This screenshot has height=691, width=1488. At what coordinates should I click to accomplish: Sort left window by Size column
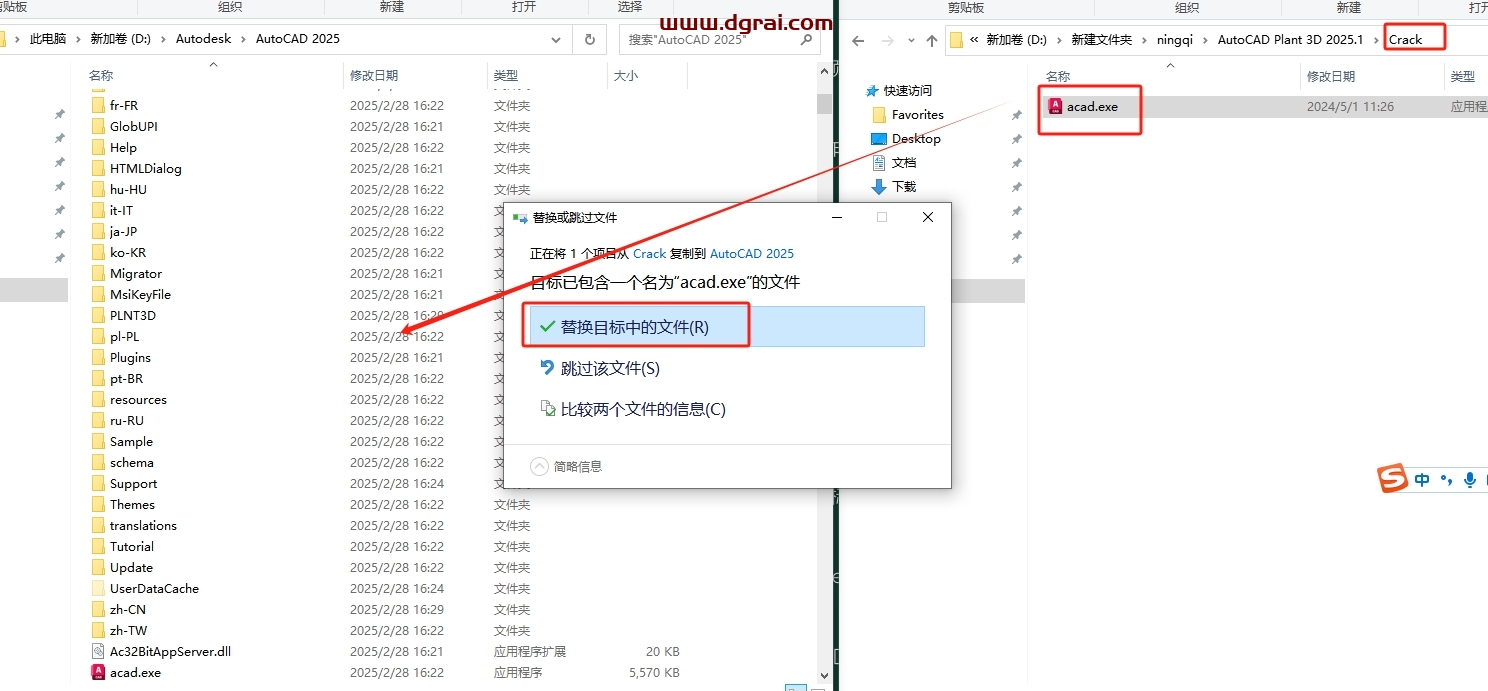point(625,75)
